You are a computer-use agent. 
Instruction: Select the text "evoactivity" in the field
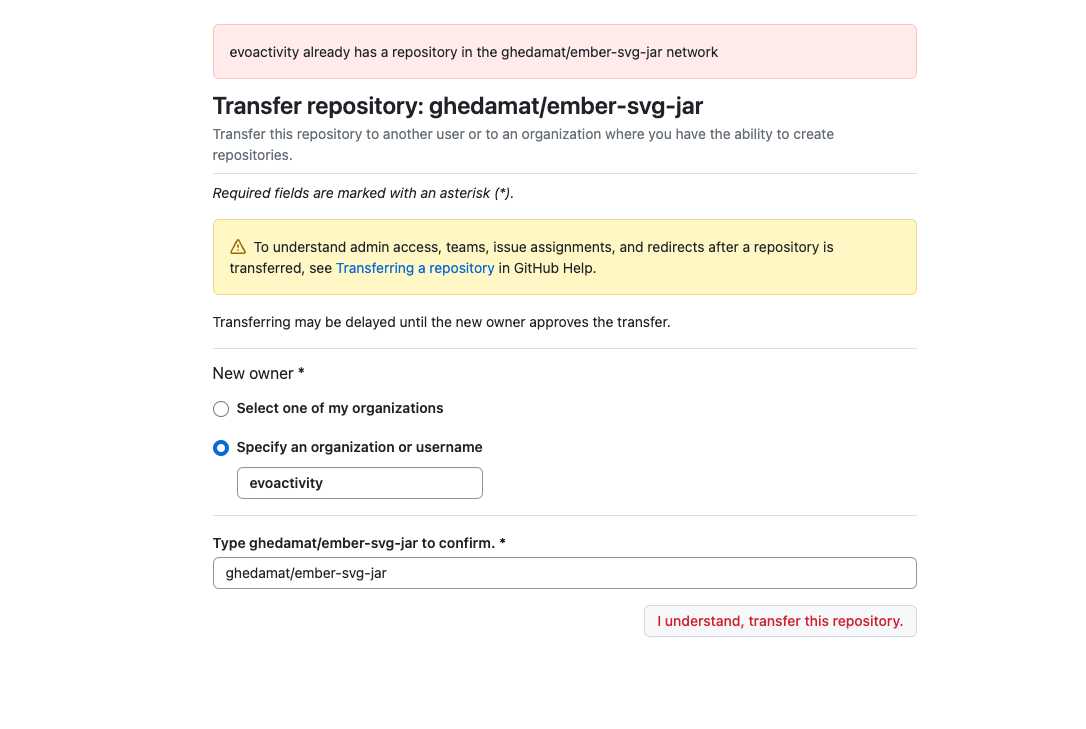coord(286,483)
